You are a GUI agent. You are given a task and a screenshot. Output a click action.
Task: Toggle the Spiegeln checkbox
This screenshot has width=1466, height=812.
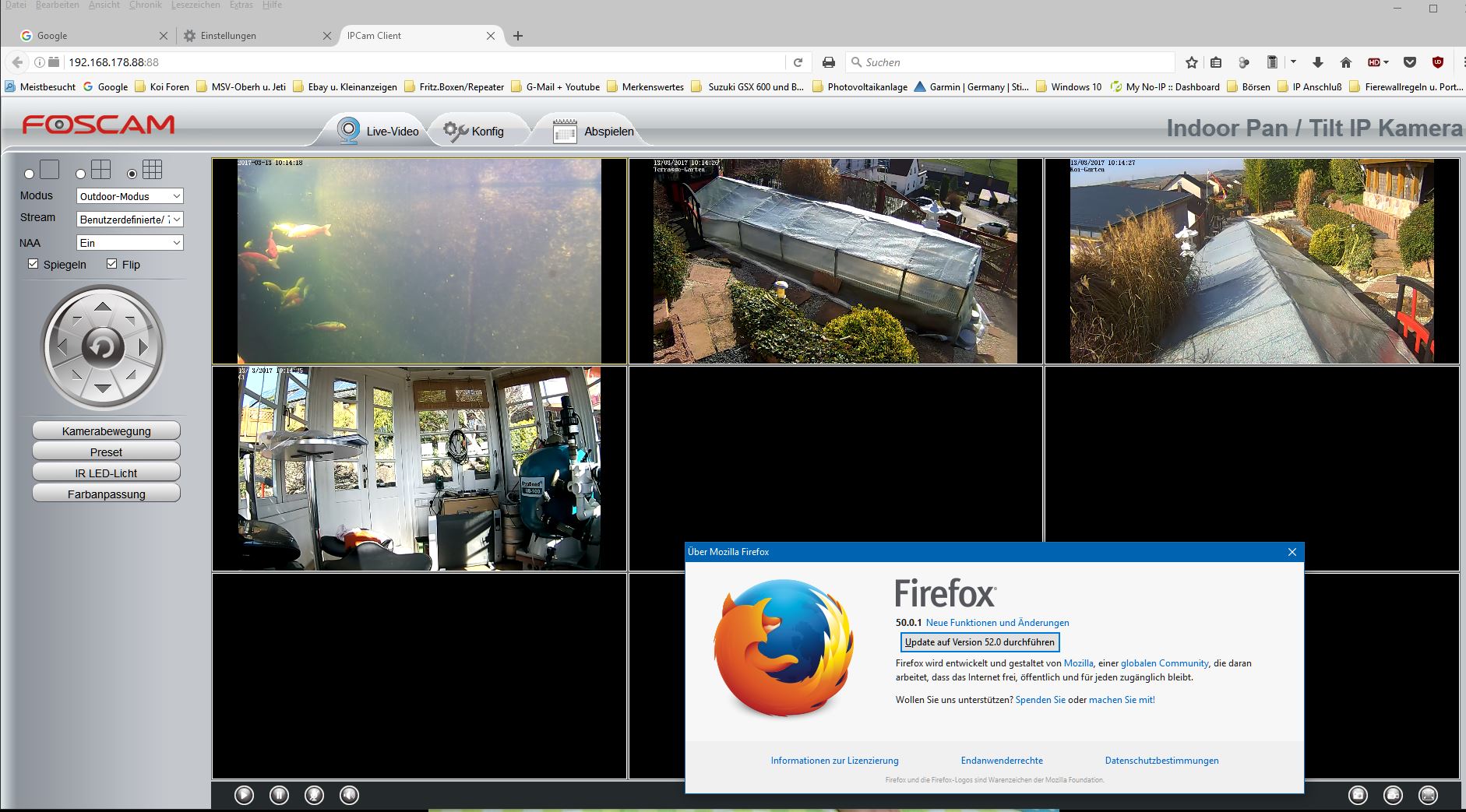[33, 264]
